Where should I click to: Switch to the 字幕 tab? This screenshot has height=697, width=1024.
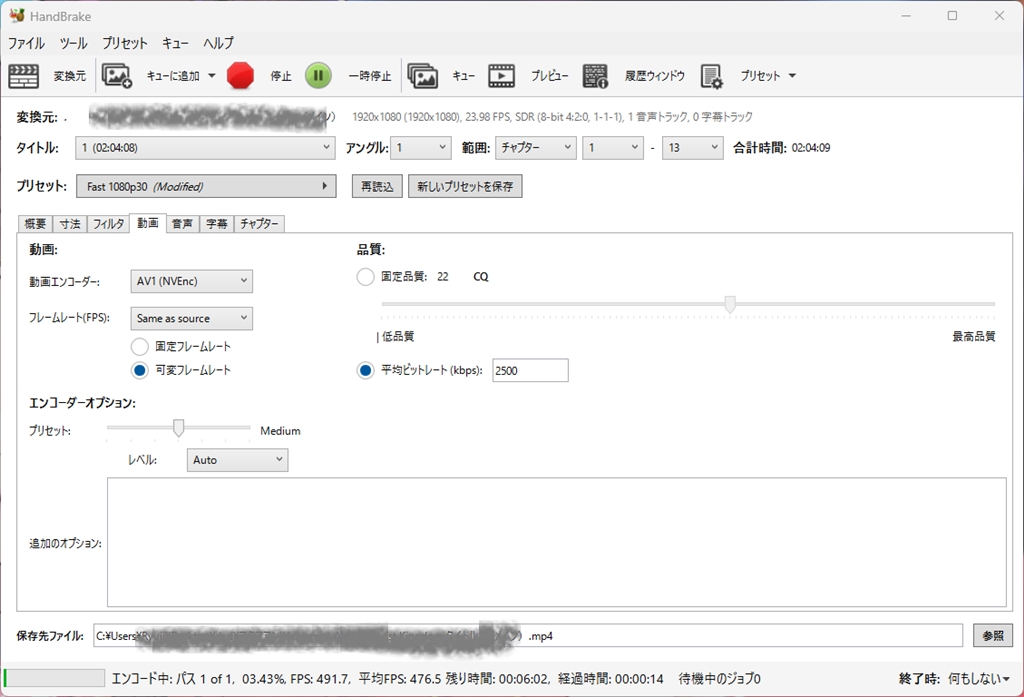tap(216, 224)
